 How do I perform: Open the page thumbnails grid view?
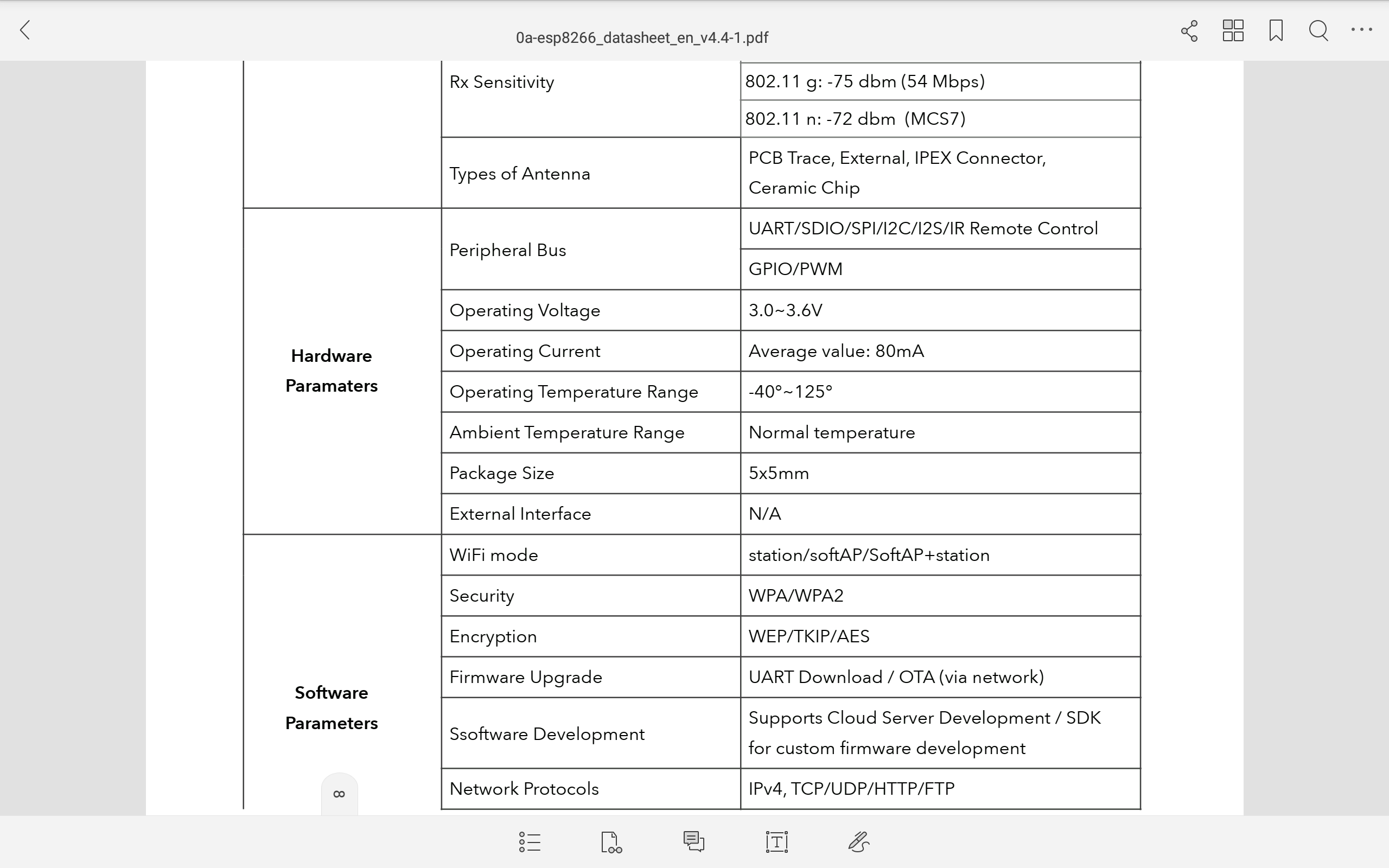point(1232,30)
